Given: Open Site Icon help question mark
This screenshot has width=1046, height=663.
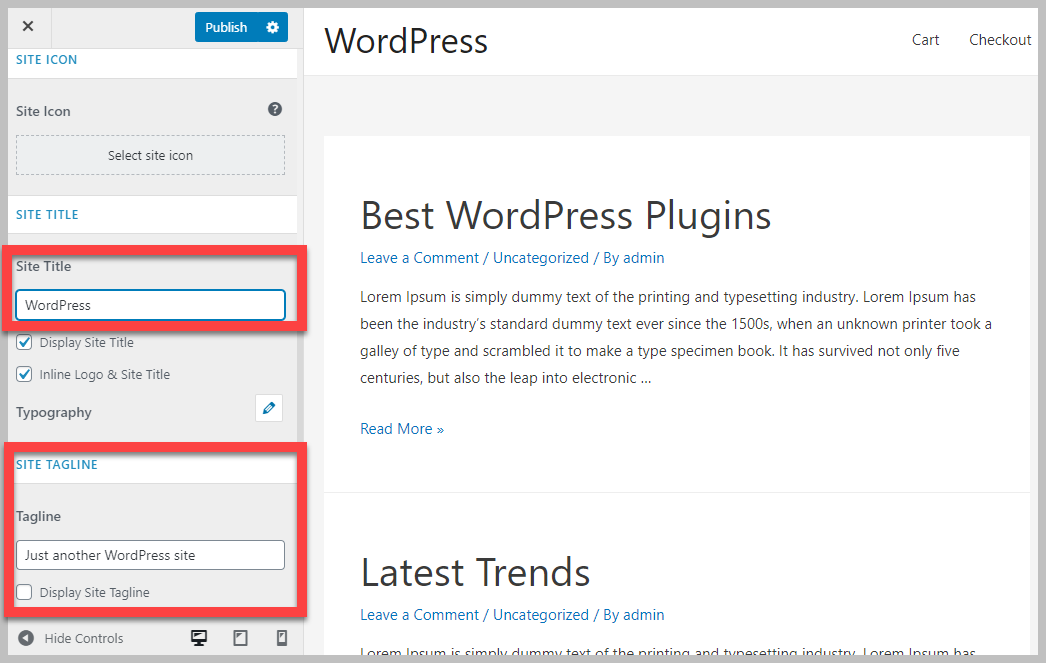Looking at the screenshot, I should tap(275, 109).
